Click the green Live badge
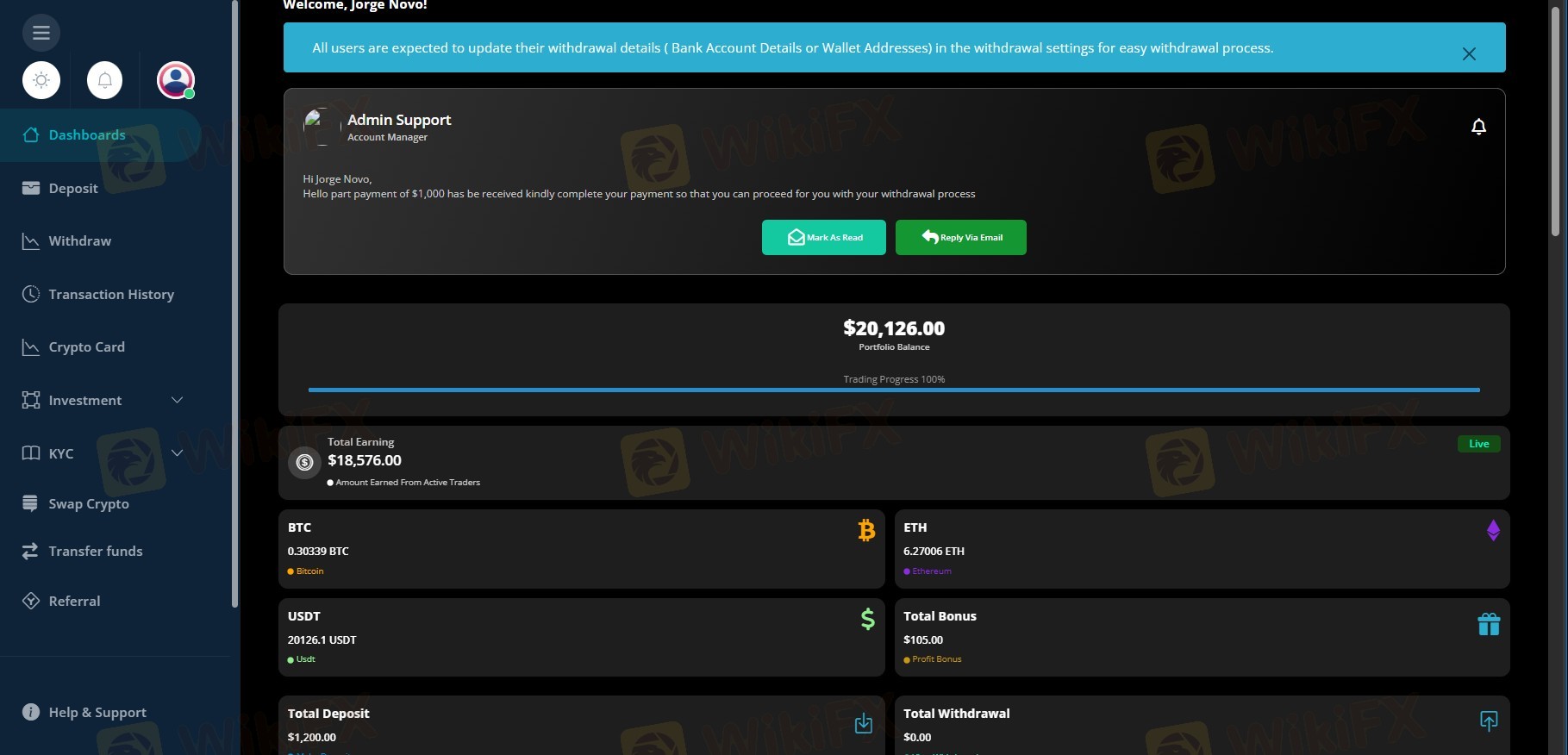The image size is (1568, 755). (1479, 444)
